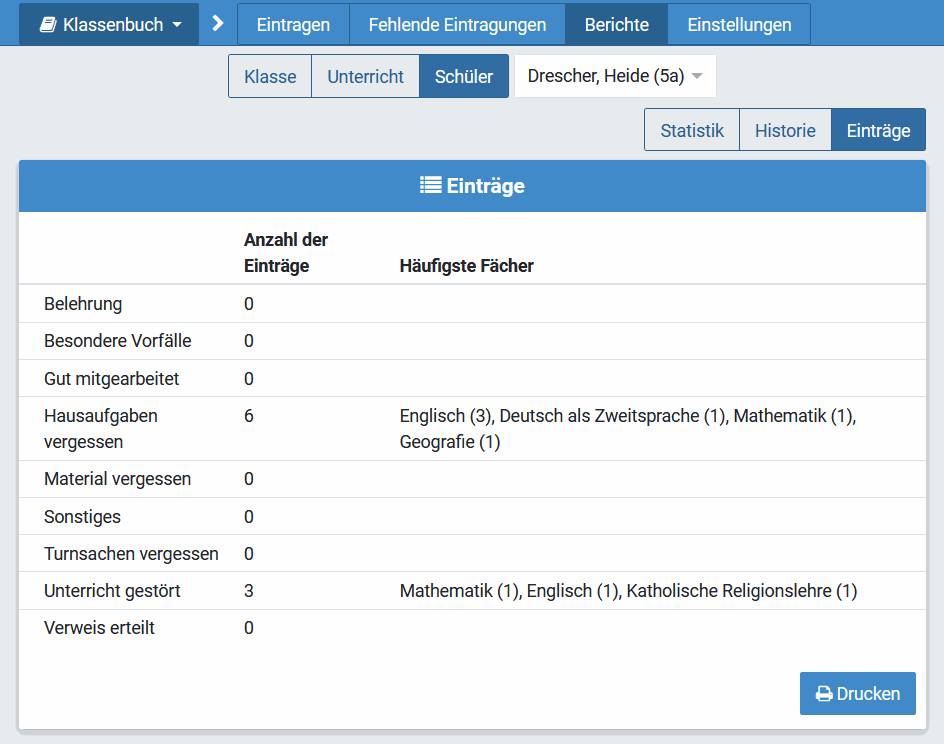The width and height of the screenshot is (944, 744).
Task: Click the student dropdown arrow
Action: point(697,76)
